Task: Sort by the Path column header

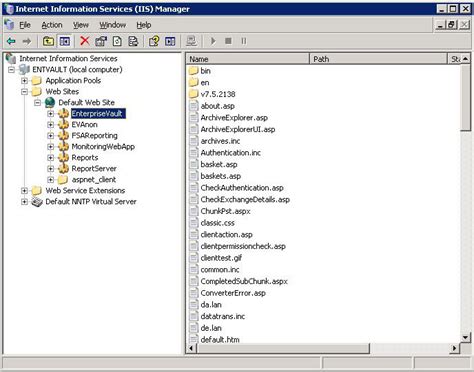Action: [x=378, y=59]
